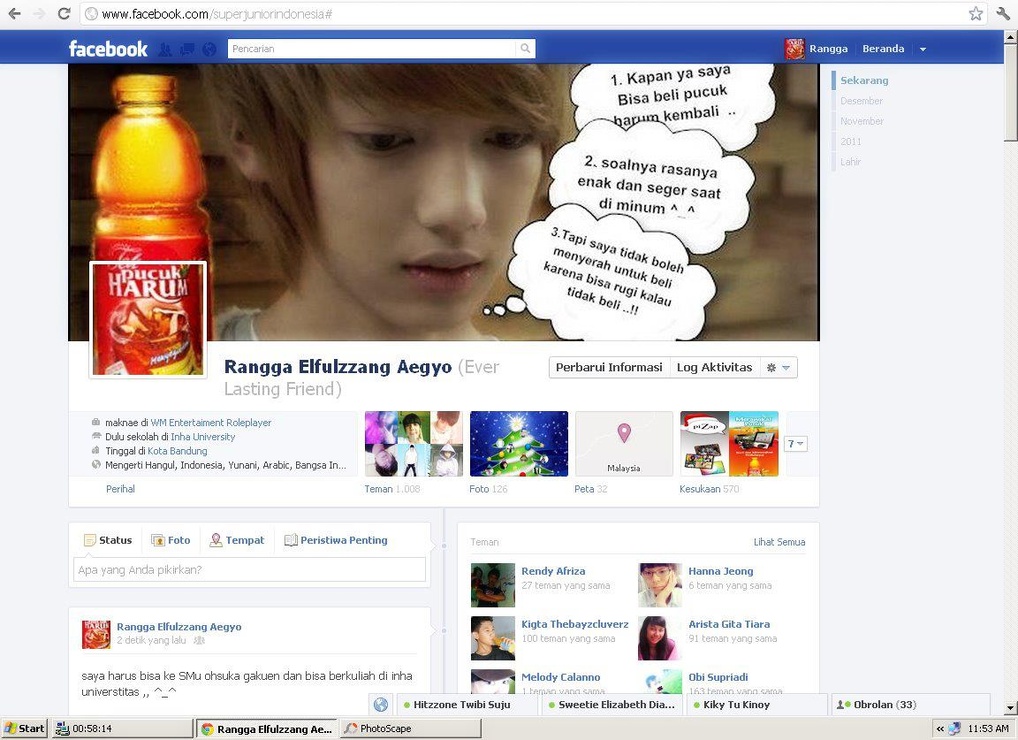Open the Peta Malaysia map thumbnail
The width and height of the screenshot is (1018, 740).
click(624, 444)
